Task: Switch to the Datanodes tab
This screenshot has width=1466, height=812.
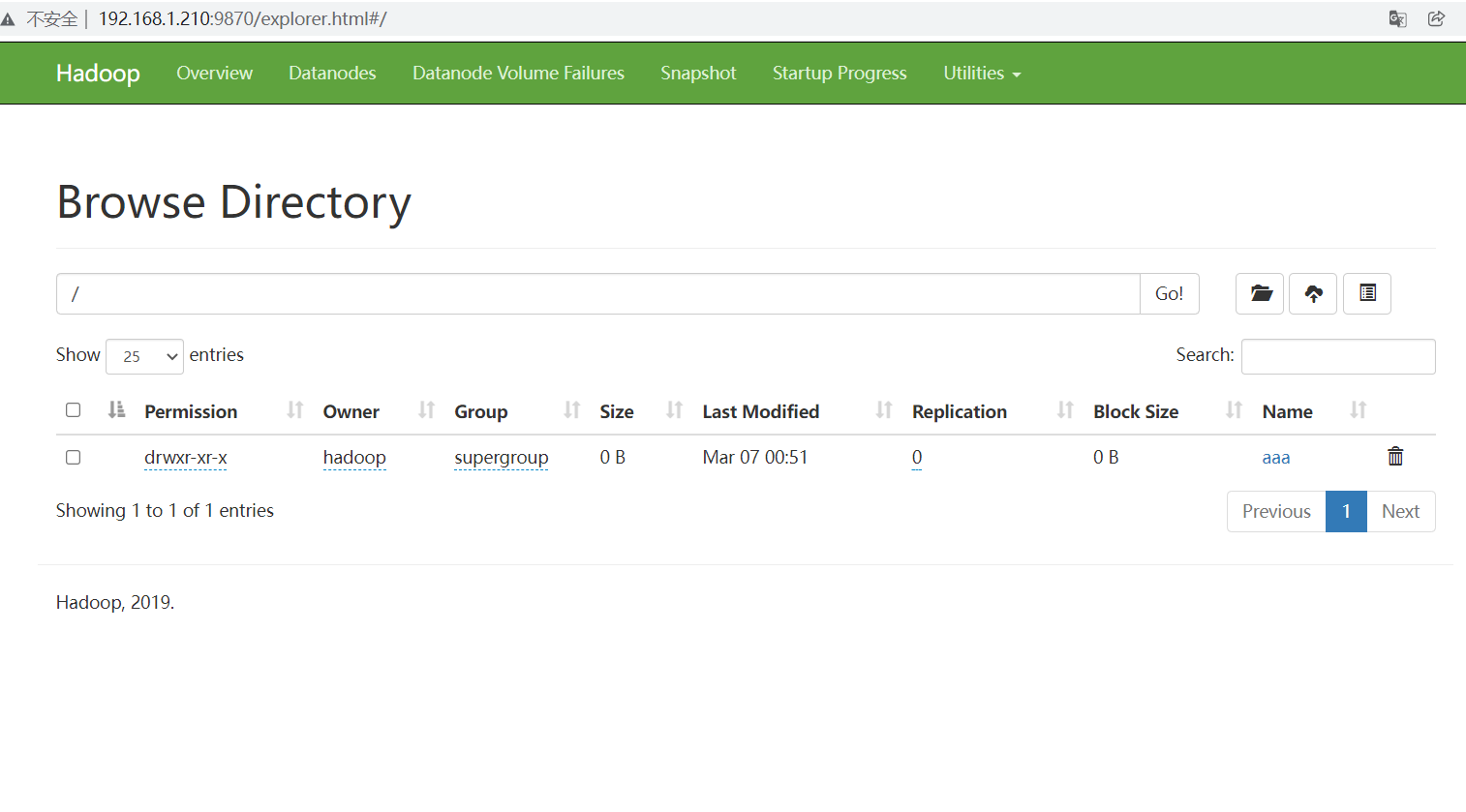Action: [332, 73]
